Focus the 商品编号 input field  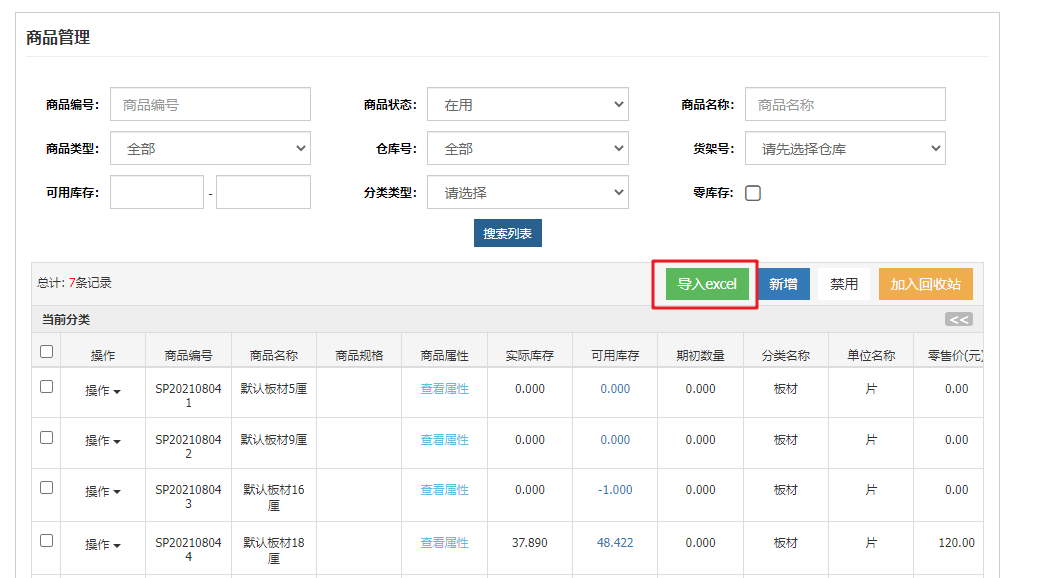click(x=210, y=104)
